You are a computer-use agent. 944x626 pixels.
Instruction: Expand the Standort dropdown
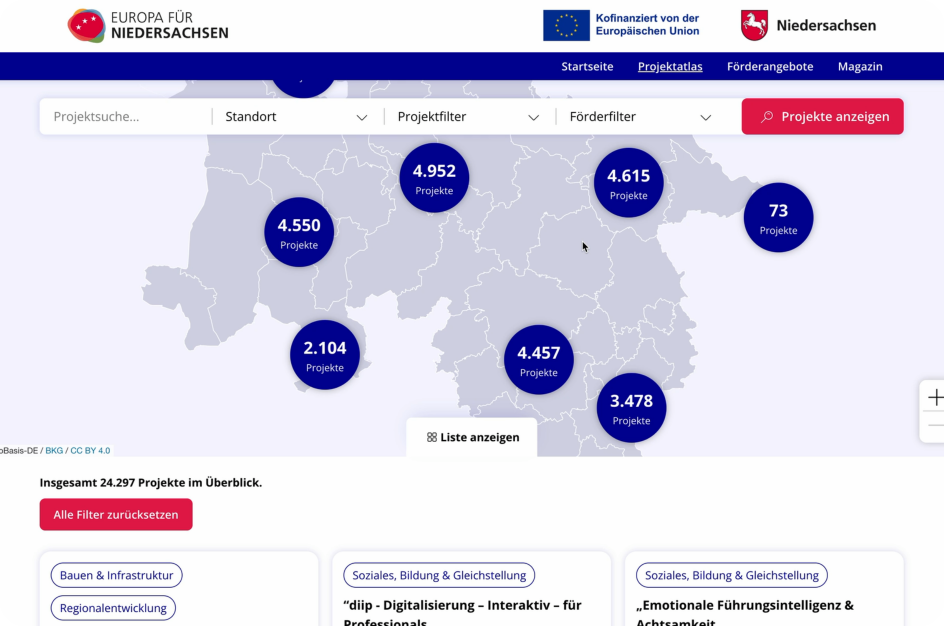[x=296, y=117]
